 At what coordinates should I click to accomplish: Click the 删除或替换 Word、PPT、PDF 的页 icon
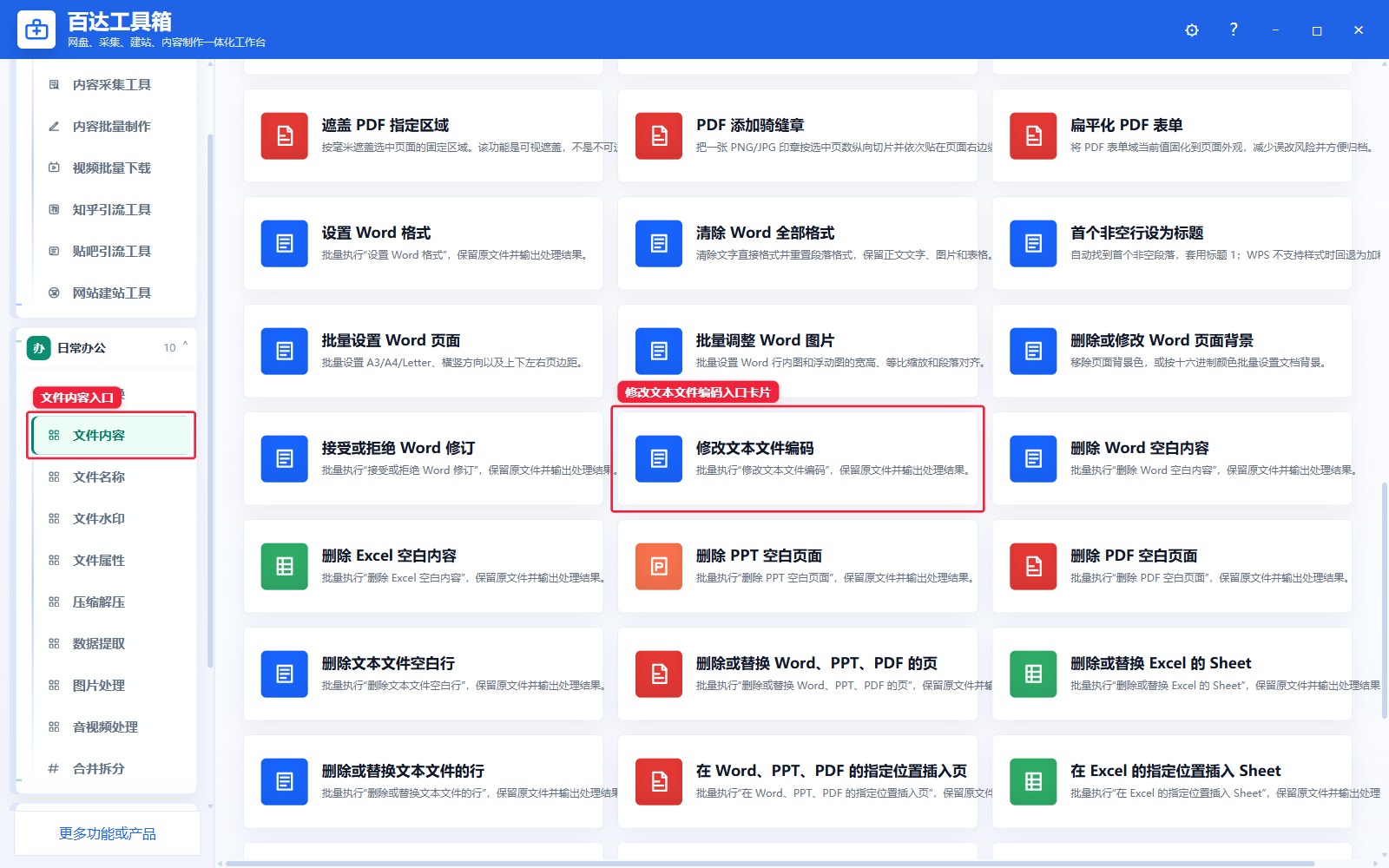pos(659,674)
